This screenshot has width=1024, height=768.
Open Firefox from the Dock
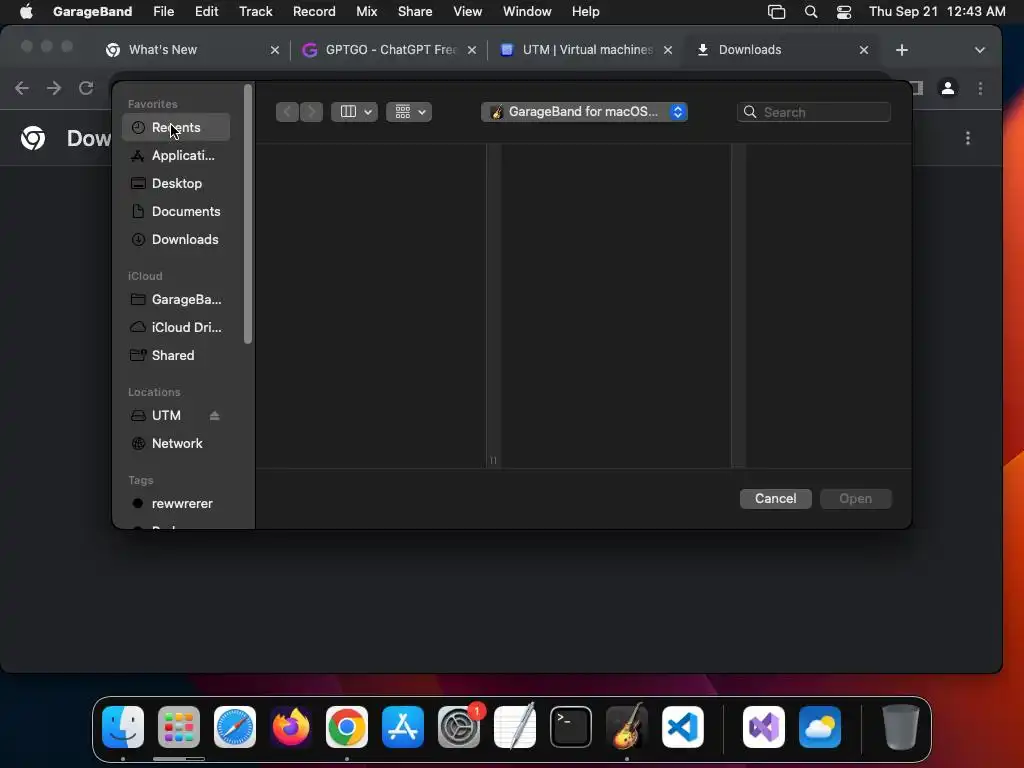click(x=291, y=727)
